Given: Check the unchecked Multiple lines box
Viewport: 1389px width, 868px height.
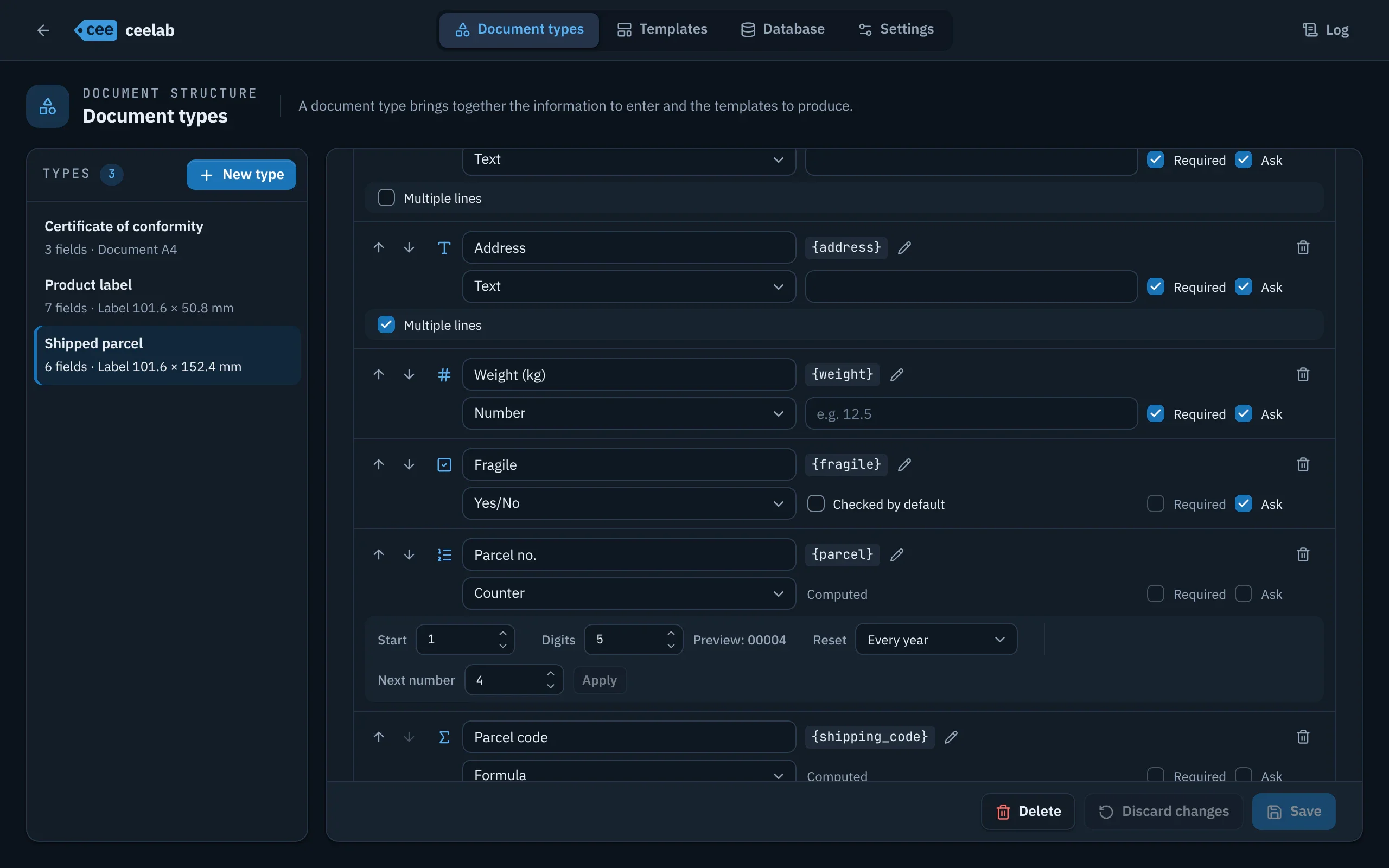Looking at the screenshot, I should point(386,197).
